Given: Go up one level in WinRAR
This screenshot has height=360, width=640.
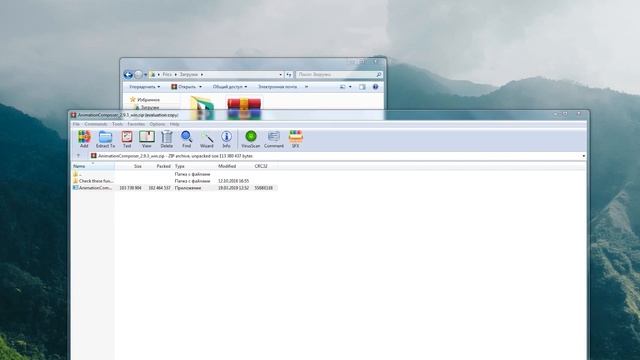Looking at the screenshot, I should (78, 156).
